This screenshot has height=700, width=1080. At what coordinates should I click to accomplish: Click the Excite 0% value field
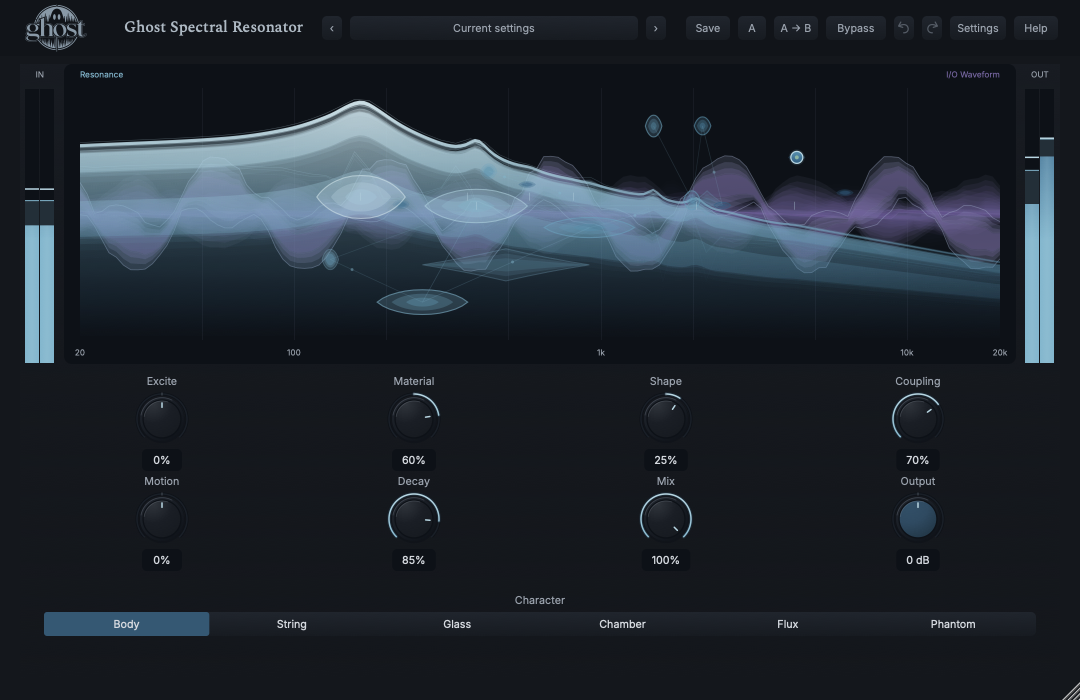coord(161,460)
